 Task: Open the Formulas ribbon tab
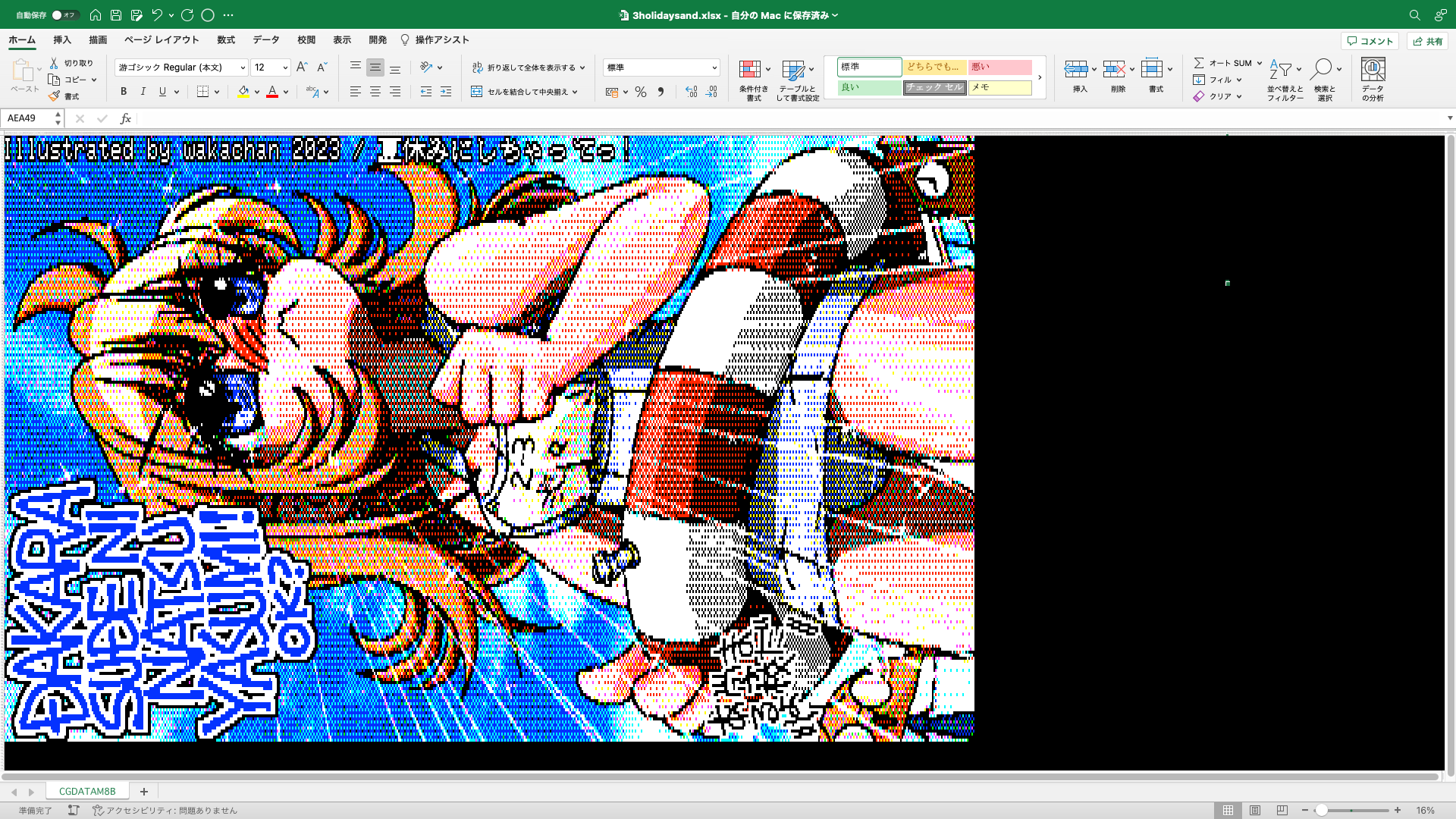click(226, 40)
